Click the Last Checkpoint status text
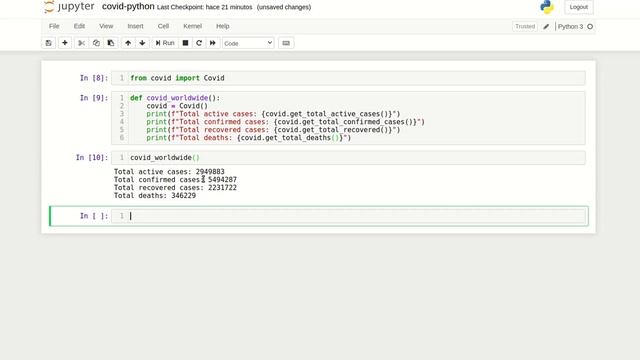This screenshot has width=640, height=360. (204, 7)
